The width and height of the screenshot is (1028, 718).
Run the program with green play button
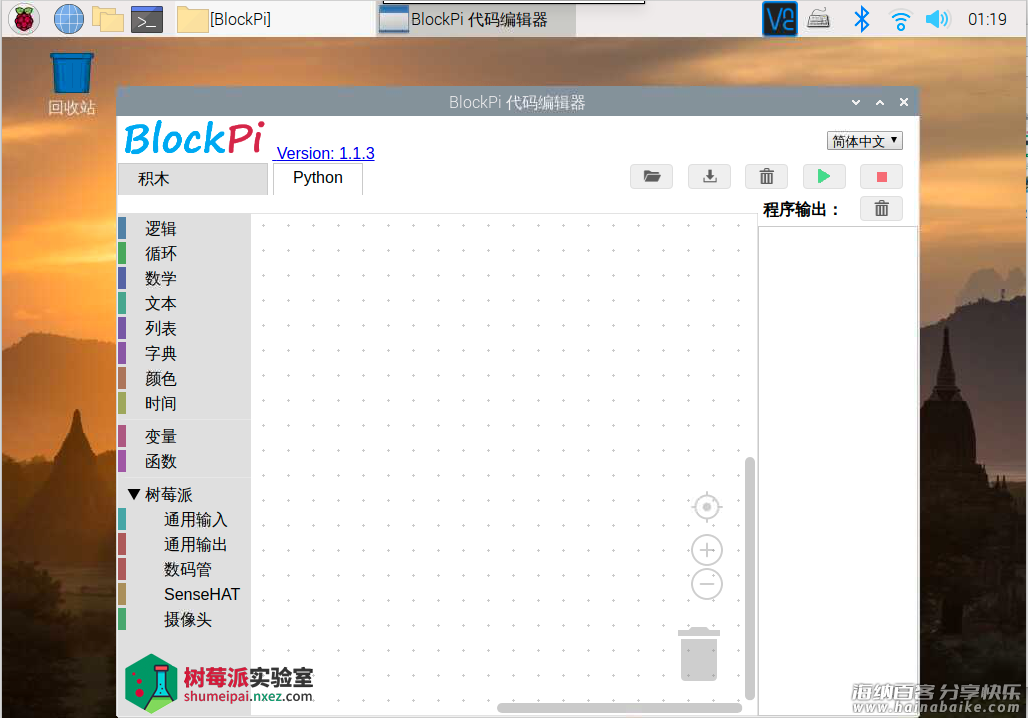pos(823,177)
